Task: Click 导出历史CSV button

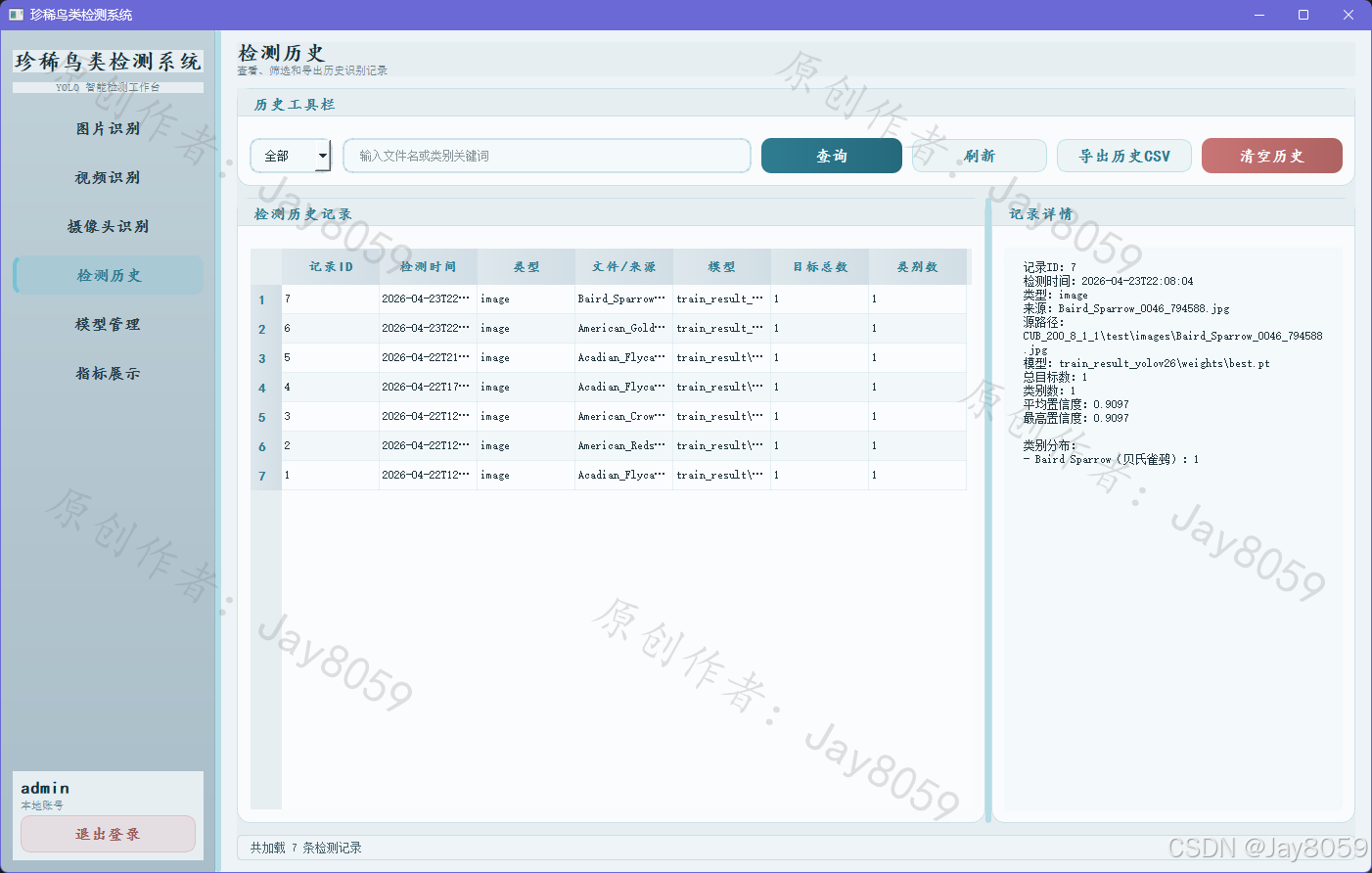Action: pos(1124,156)
